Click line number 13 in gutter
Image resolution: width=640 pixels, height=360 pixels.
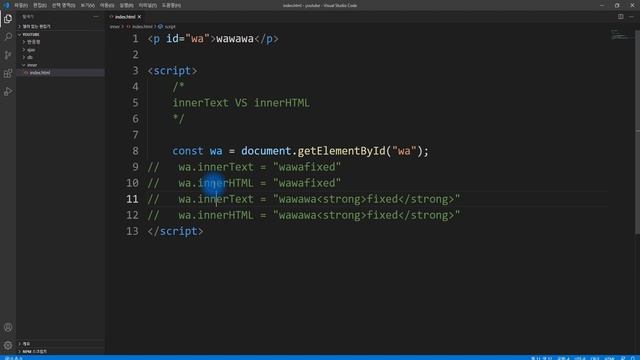(x=132, y=231)
